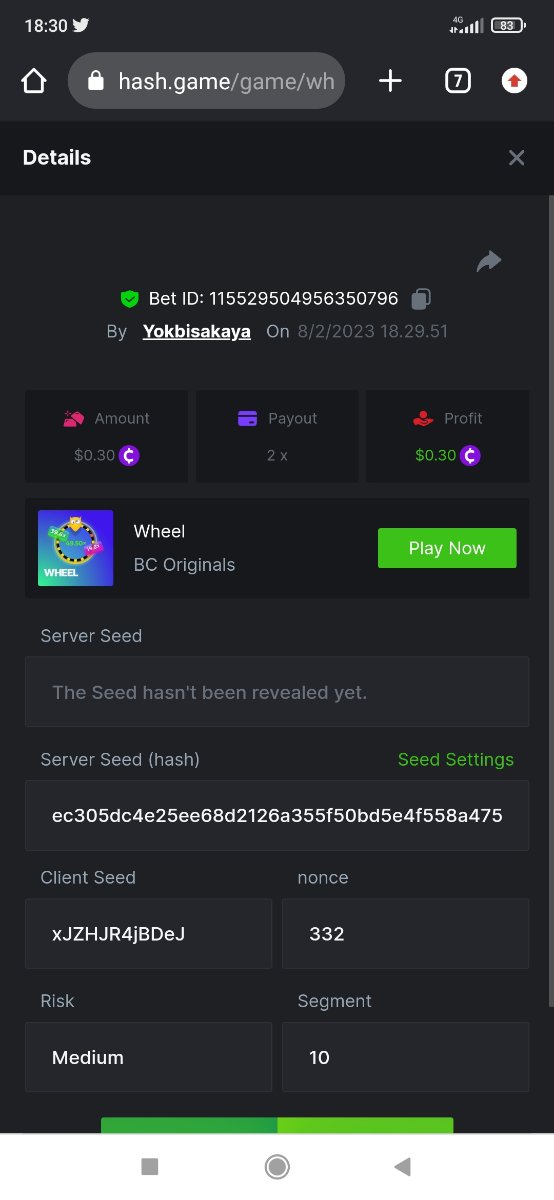Image resolution: width=554 pixels, height=1200 pixels.
Task: Open a new browser tab with plus icon
Action: (x=390, y=81)
